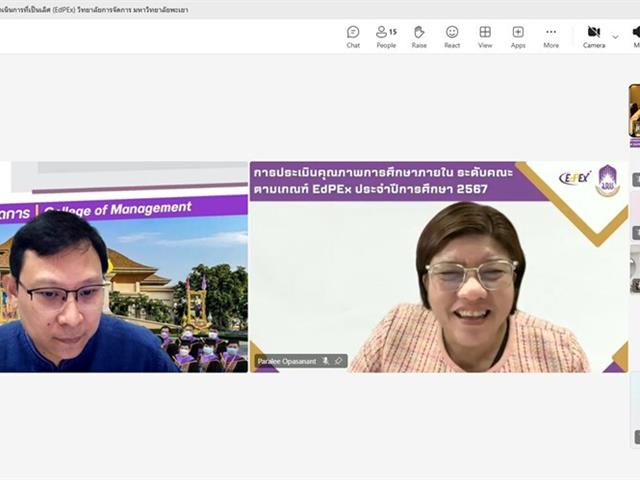Open the Chat panel
The height and width of the screenshot is (480, 640).
[353, 37]
